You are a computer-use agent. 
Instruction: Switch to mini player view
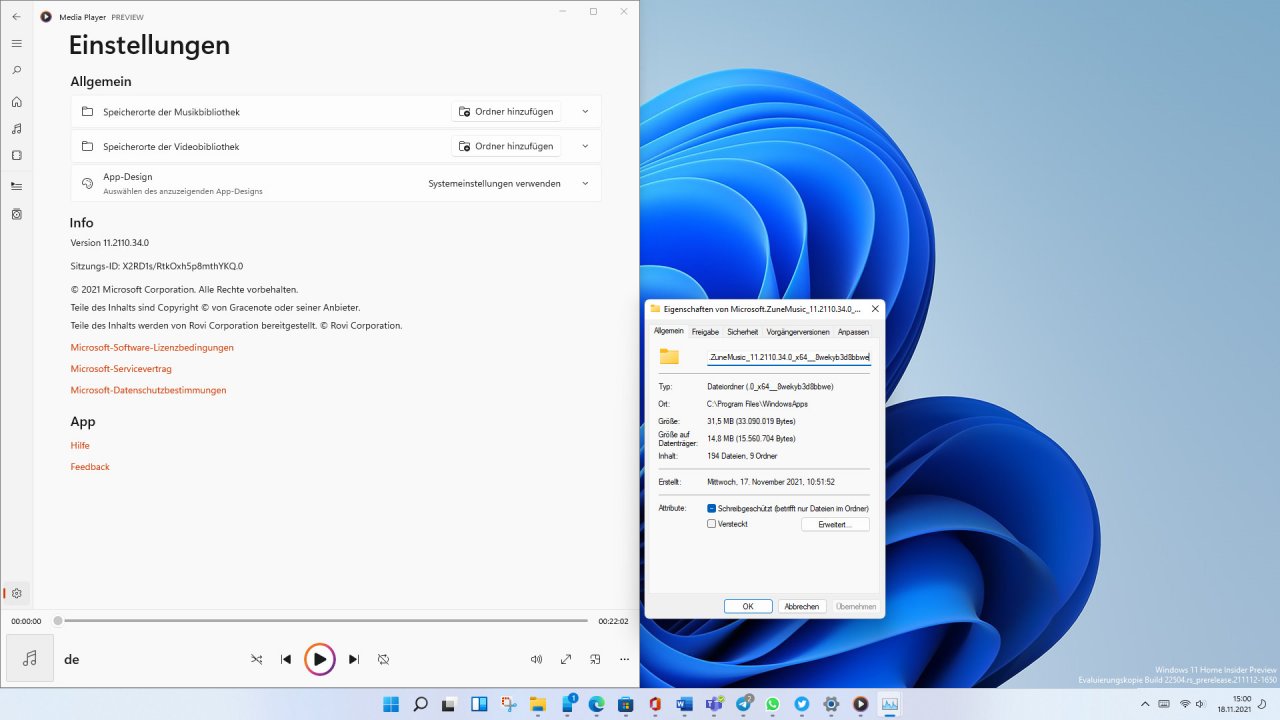pos(595,659)
